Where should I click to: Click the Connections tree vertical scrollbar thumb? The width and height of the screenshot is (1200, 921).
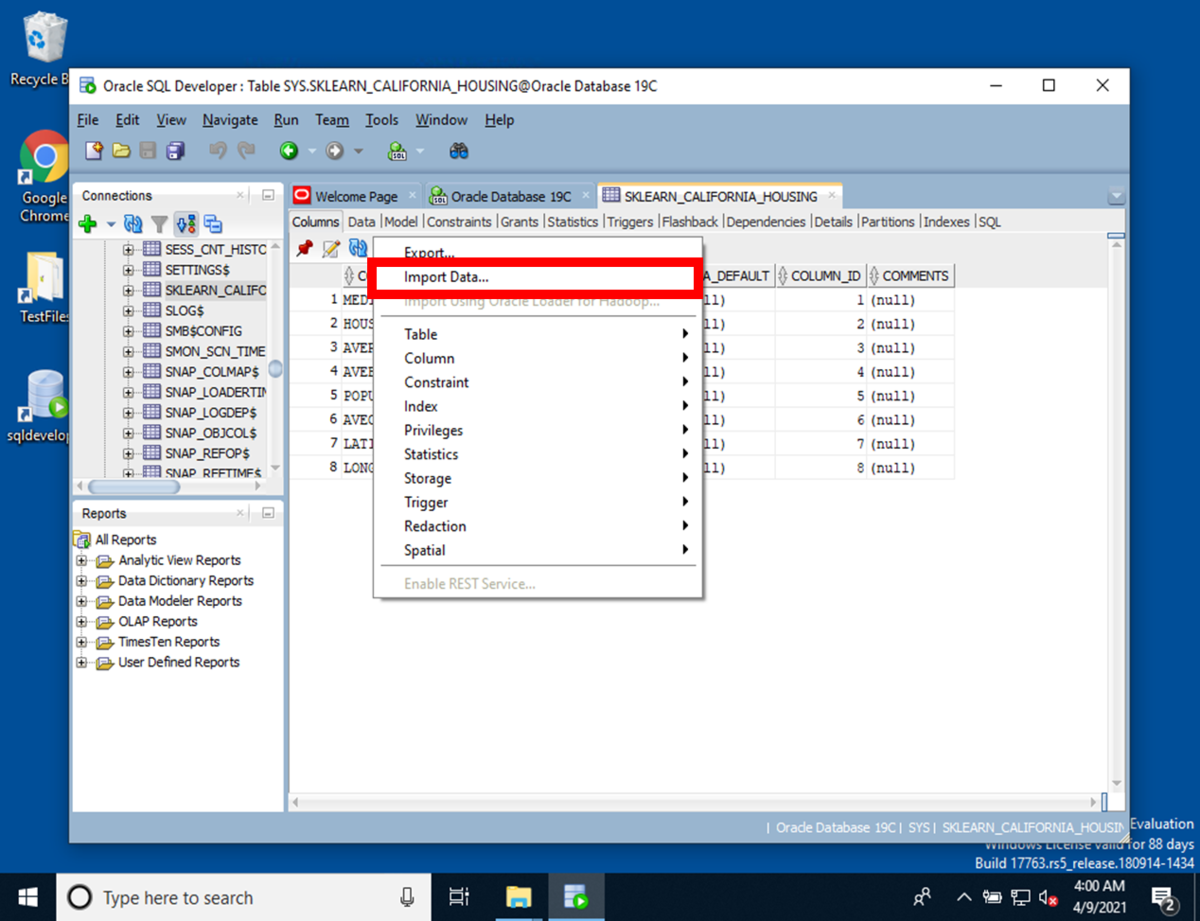(275, 369)
